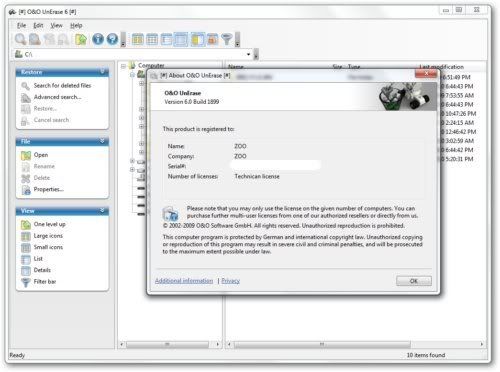
Task: Open the Help menu
Action: 76,25
